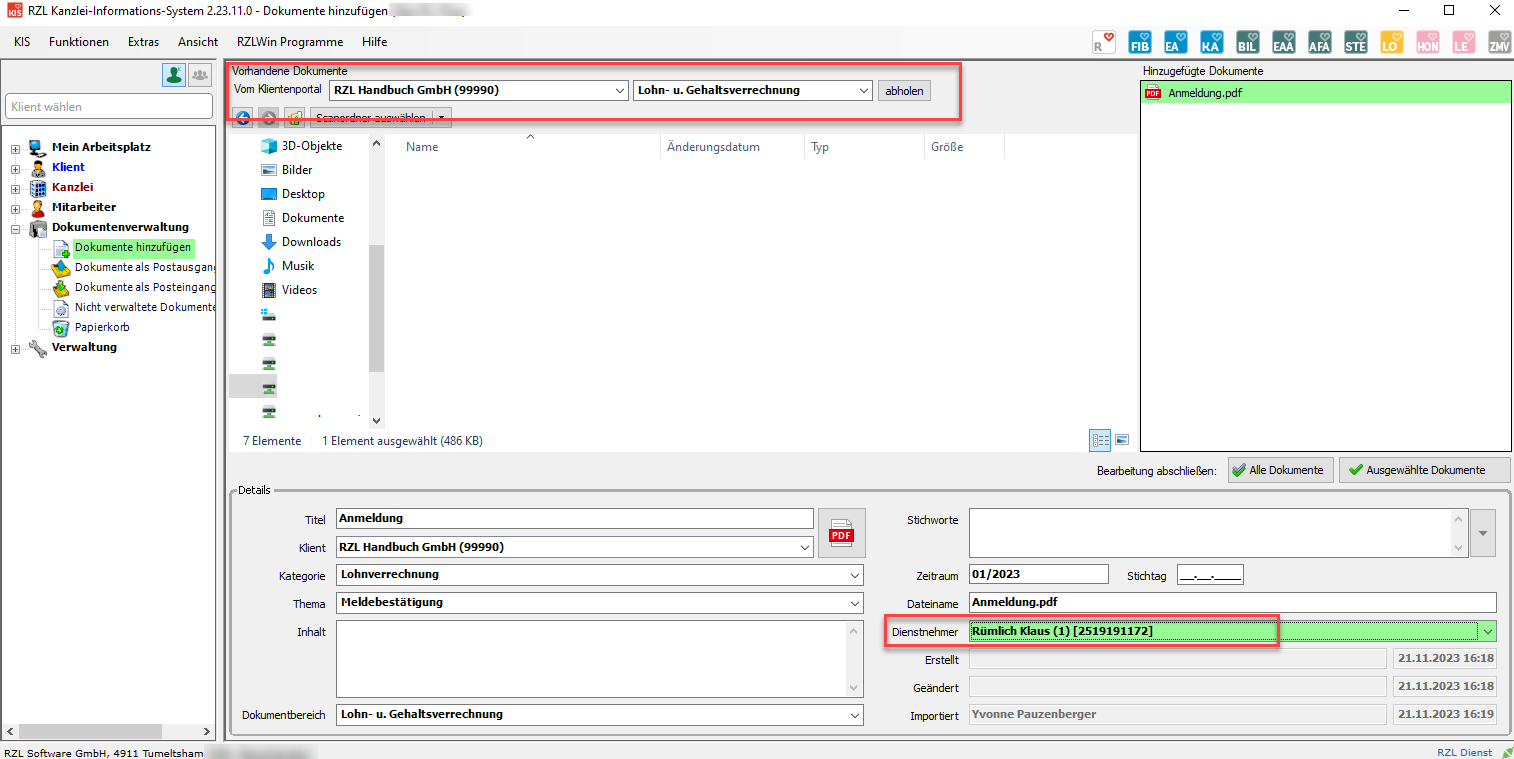This screenshot has width=1514, height=759.
Task: Click the HON module icon
Action: (1427, 42)
